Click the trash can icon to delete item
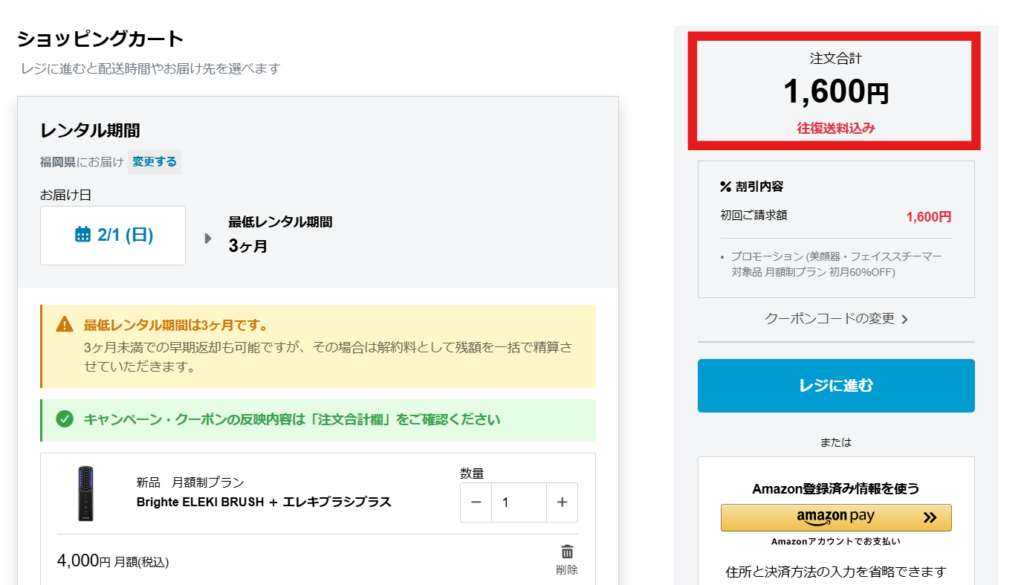This screenshot has height=585, width=1024. point(567,552)
